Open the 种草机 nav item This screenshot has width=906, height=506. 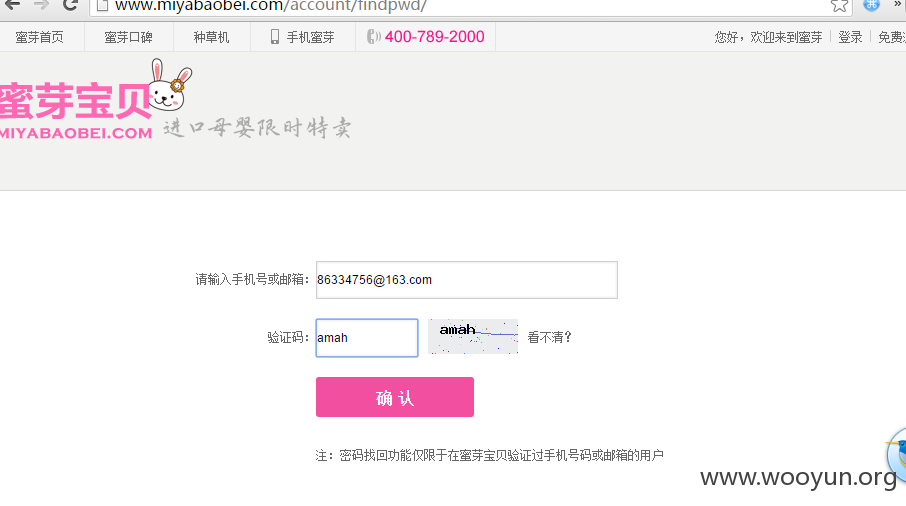(x=211, y=38)
